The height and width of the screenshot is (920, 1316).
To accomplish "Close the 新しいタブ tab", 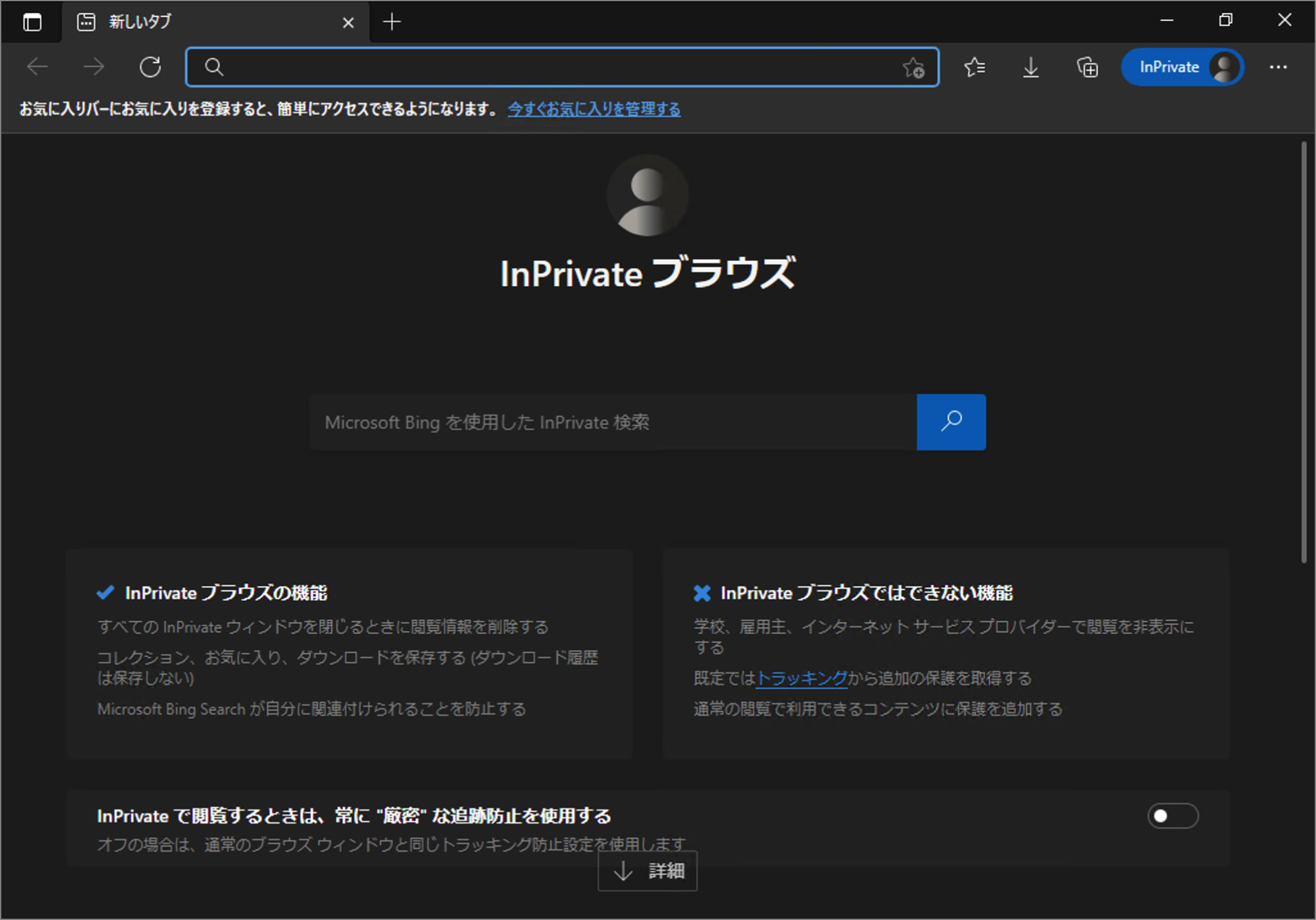I will coord(349,22).
